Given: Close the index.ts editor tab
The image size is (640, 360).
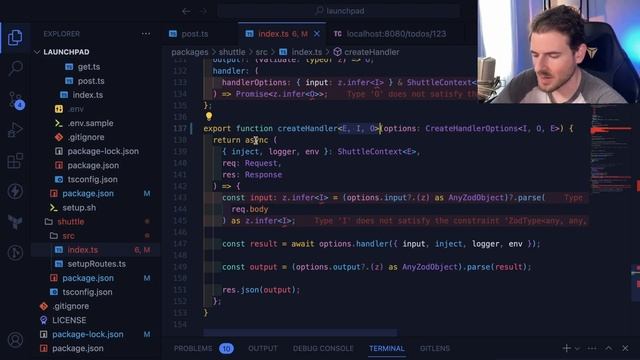Looking at the screenshot, I should coord(317,34).
